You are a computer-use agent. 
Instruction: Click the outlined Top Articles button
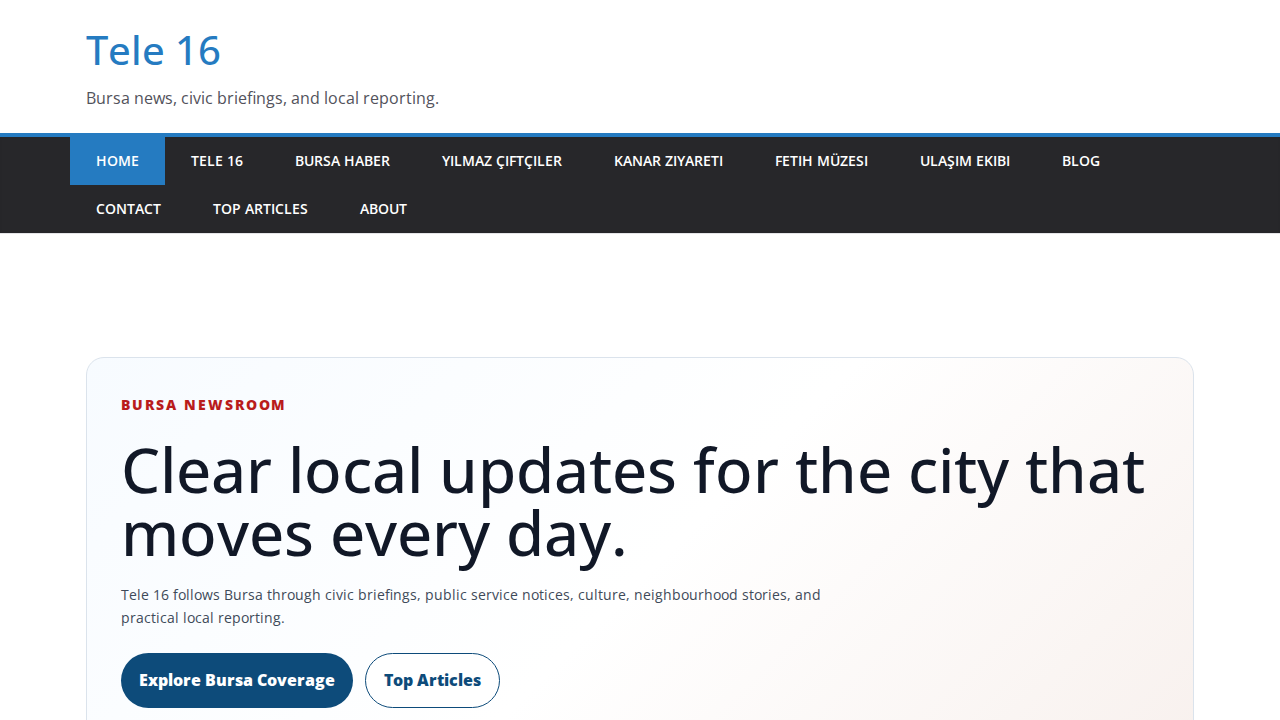pos(432,680)
